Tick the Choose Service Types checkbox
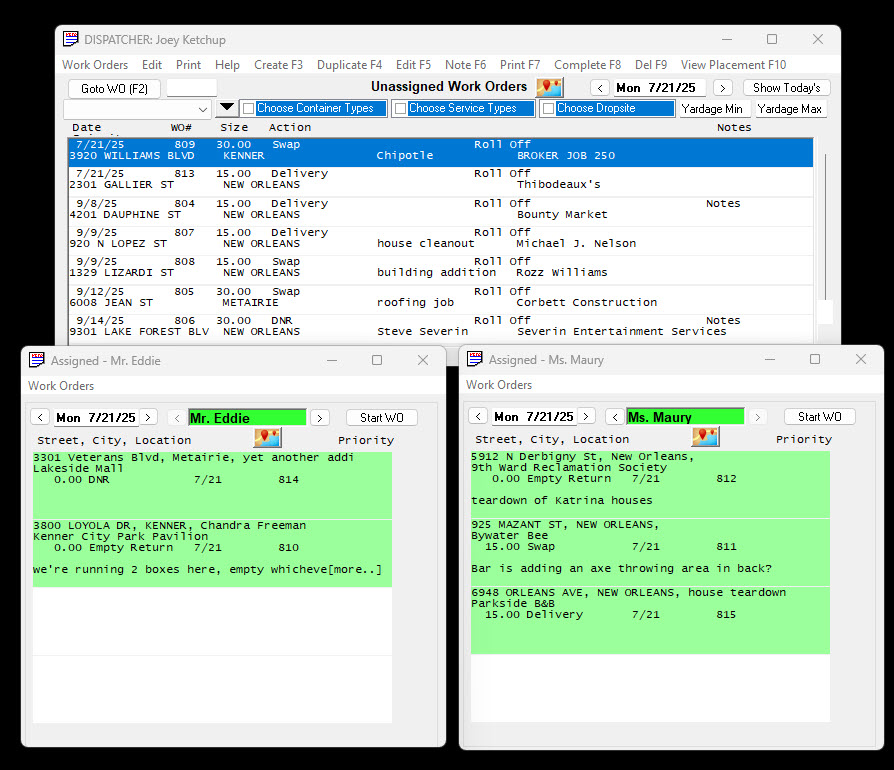This screenshot has width=894, height=770. (x=400, y=109)
